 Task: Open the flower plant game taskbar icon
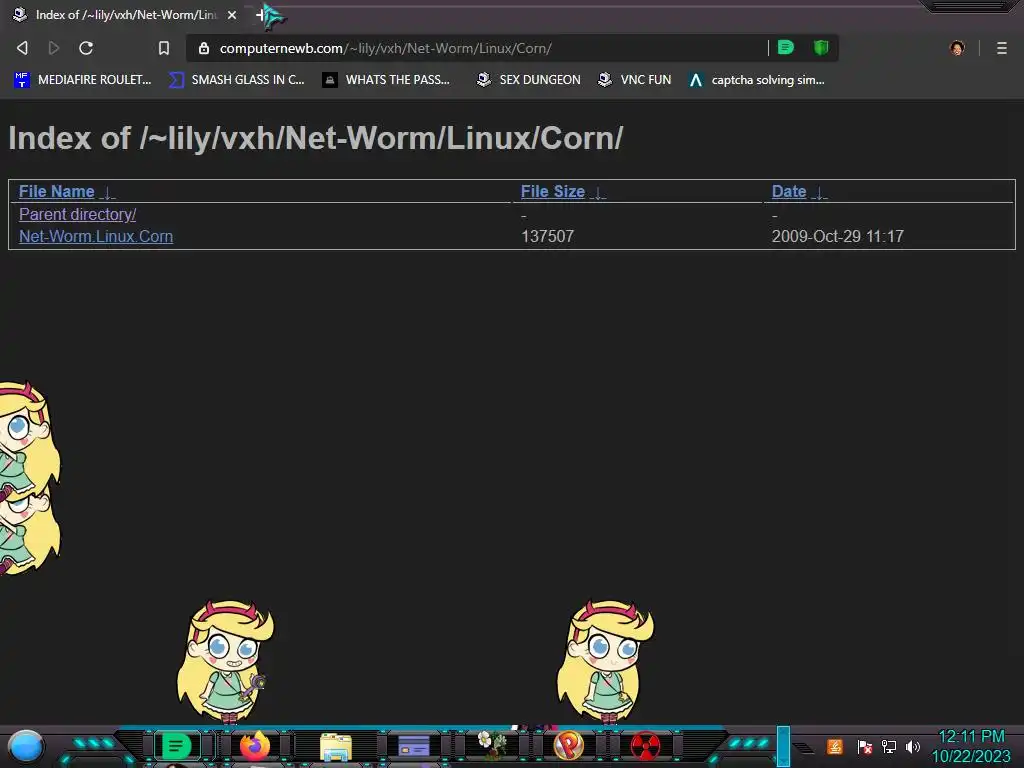coord(492,744)
